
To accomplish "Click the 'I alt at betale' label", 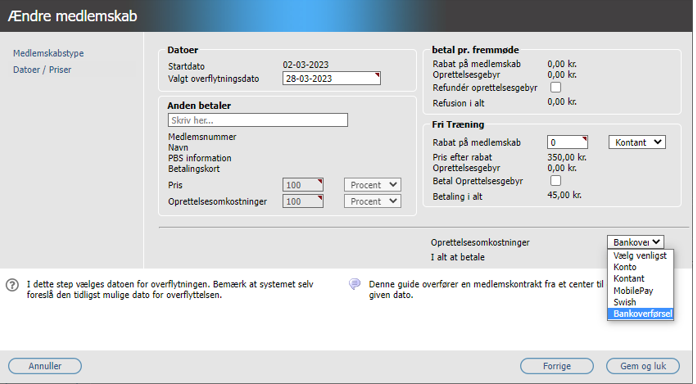I will pyautogui.click(x=458, y=257).
